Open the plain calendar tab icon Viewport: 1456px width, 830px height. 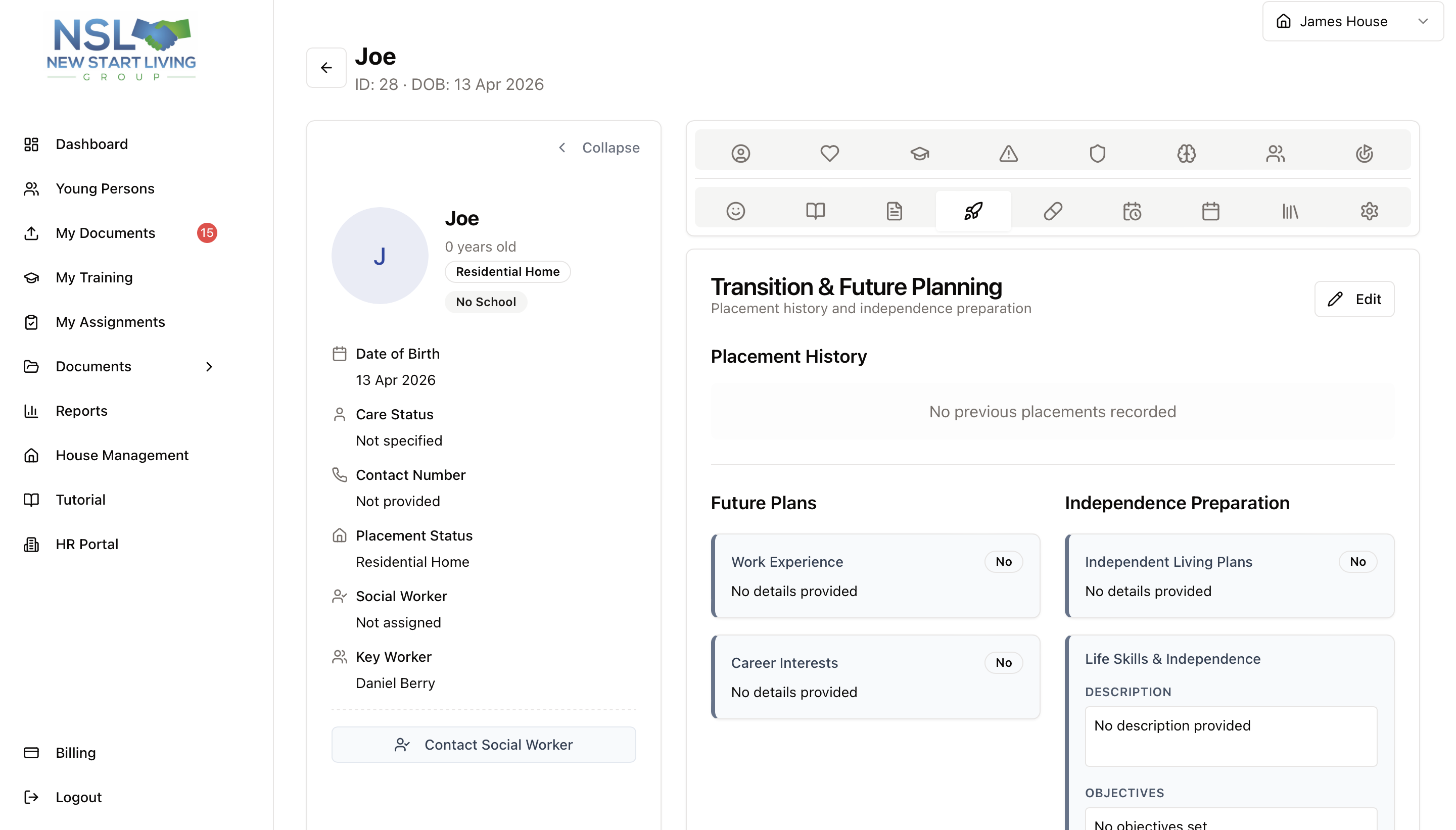tap(1211, 211)
